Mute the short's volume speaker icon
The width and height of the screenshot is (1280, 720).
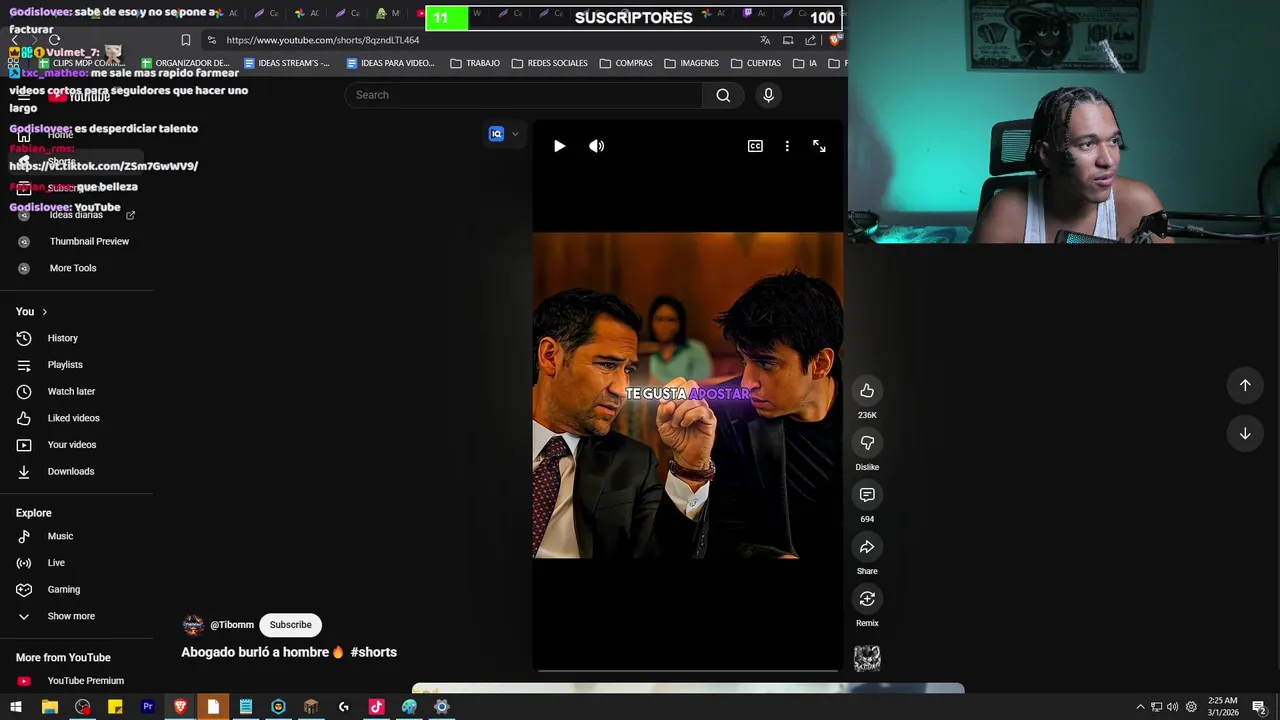[x=597, y=146]
